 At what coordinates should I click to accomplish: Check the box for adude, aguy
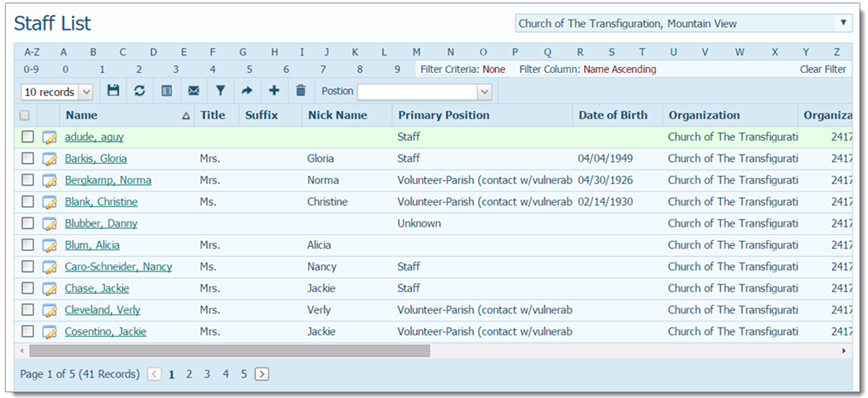click(x=27, y=137)
